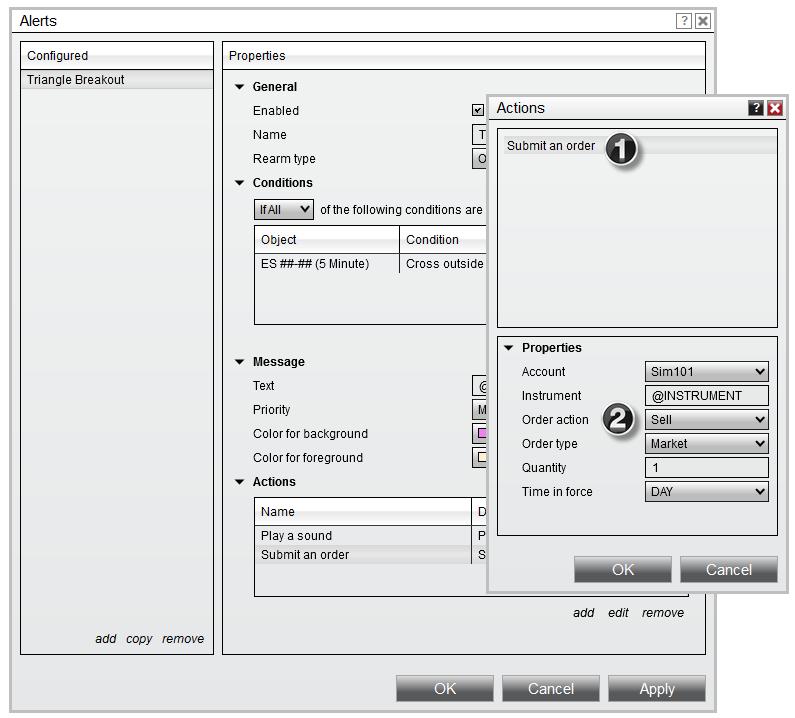Pick the Color for background swatch

click(x=481, y=434)
